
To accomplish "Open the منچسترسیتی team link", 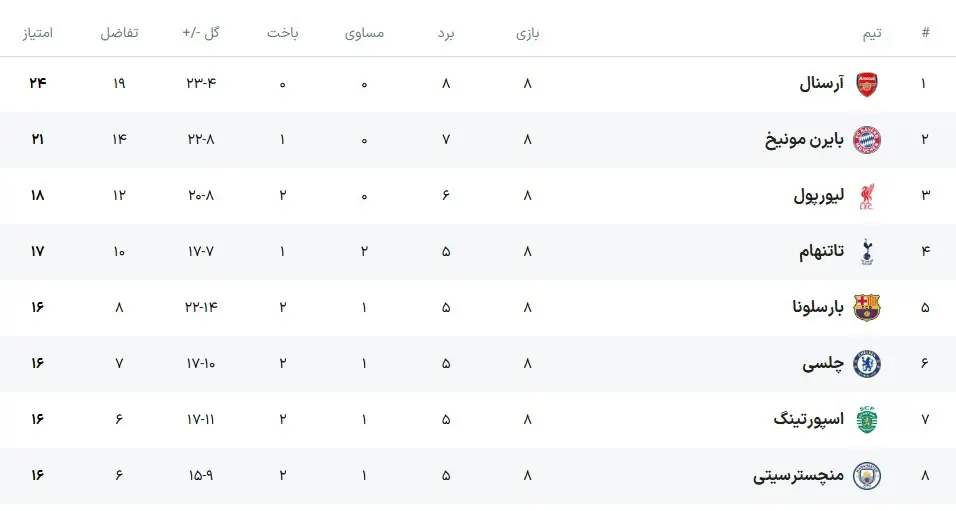I will coord(798,476).
